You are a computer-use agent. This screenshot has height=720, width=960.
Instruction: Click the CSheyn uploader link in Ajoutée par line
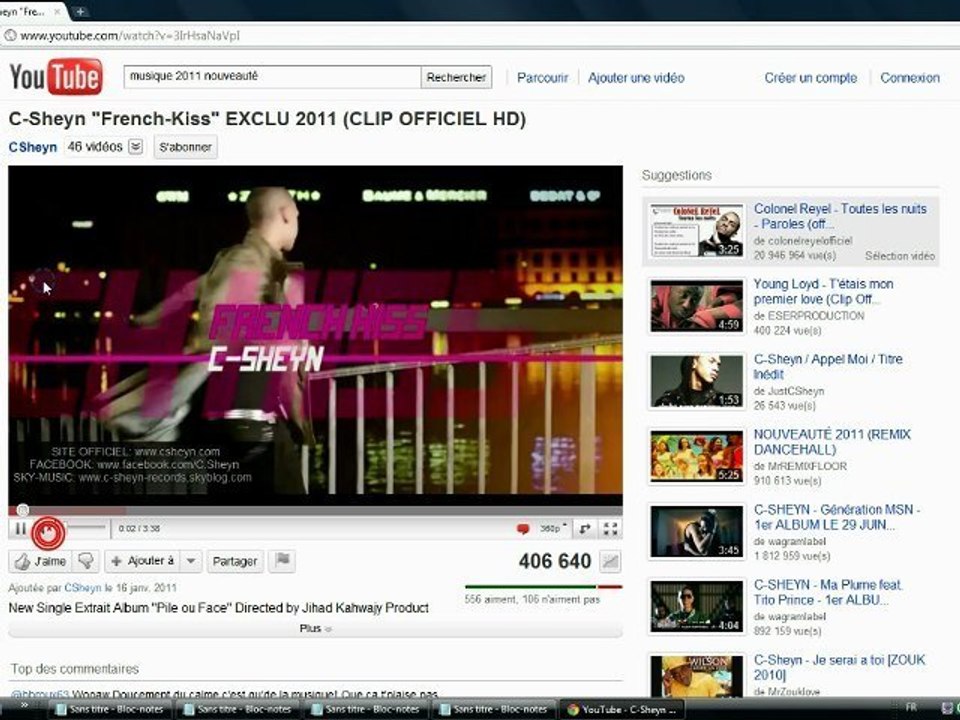pyautogui.click(x=83, y=588)
